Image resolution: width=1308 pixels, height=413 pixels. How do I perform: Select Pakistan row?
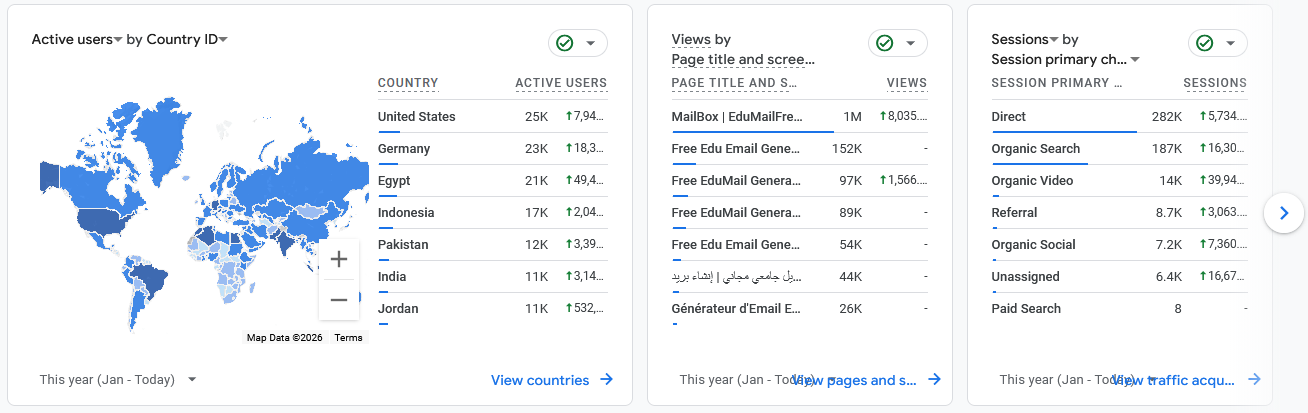point(493,245)
